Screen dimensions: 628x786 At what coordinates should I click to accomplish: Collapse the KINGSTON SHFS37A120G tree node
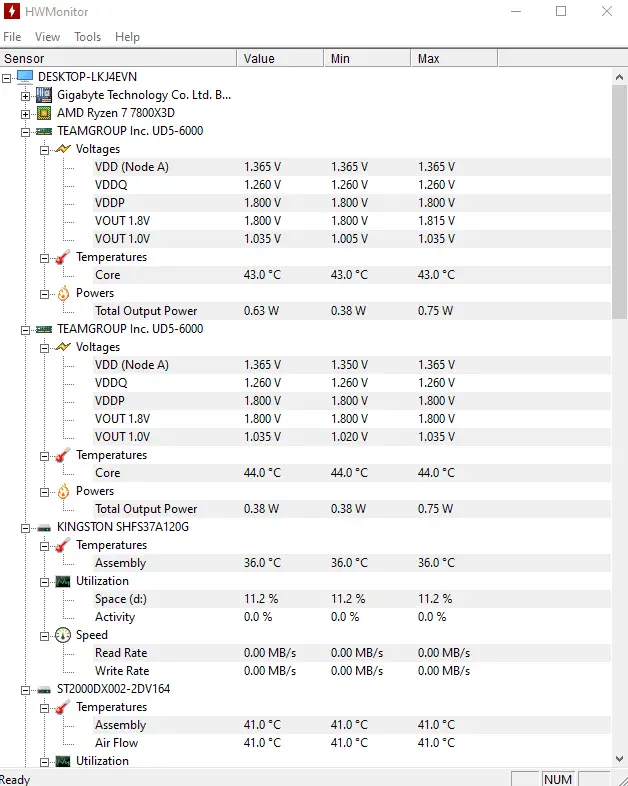25,528
